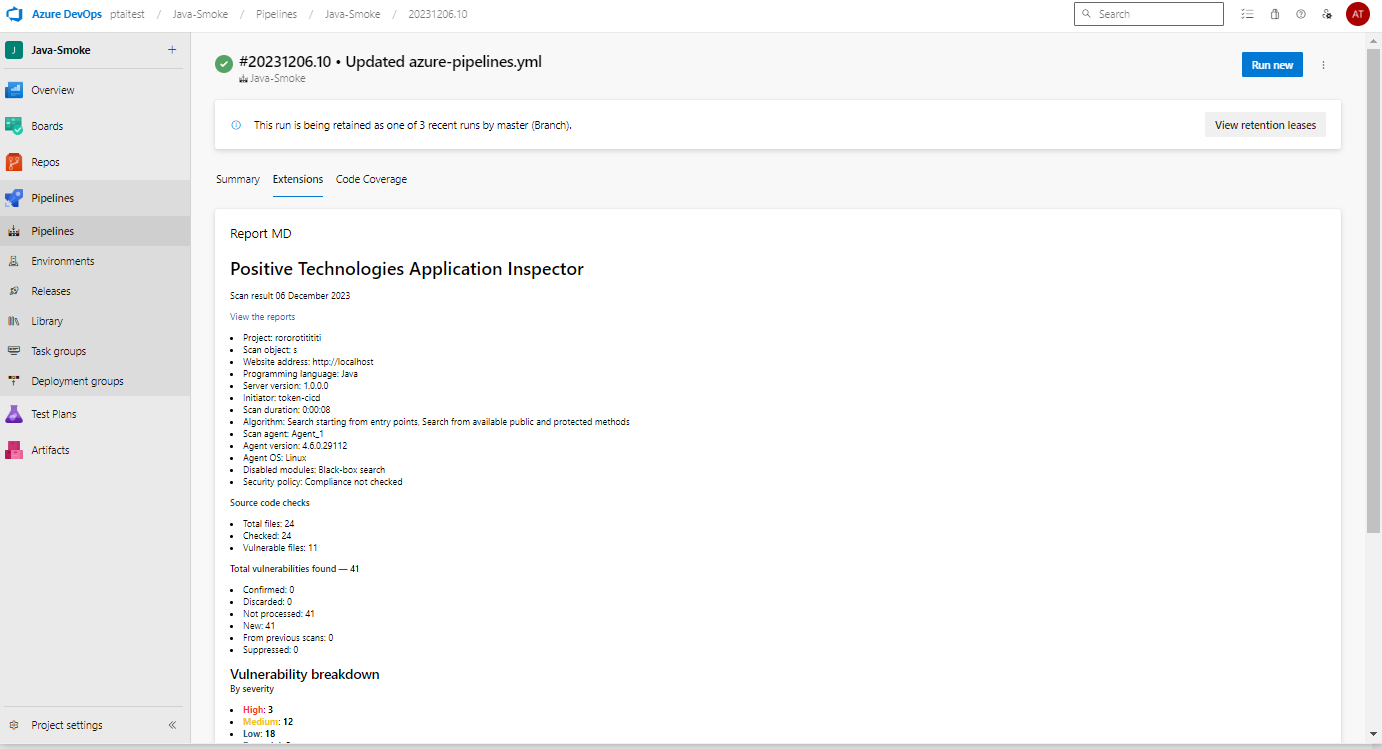Switch to the Code Coverage tab
The height and width of the screenshot is (749, 1382).
point(371,179)
